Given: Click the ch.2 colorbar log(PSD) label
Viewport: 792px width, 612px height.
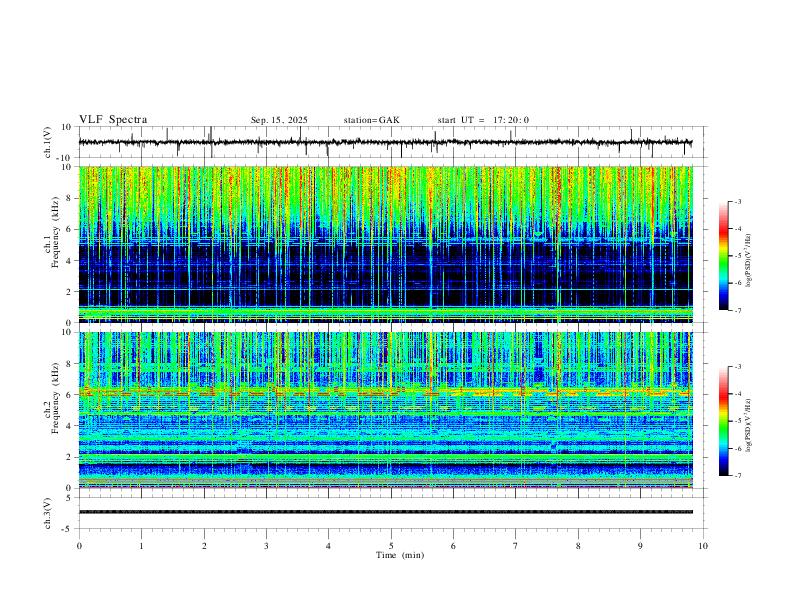Looking at the screenshot, I should tap(749, 425).
